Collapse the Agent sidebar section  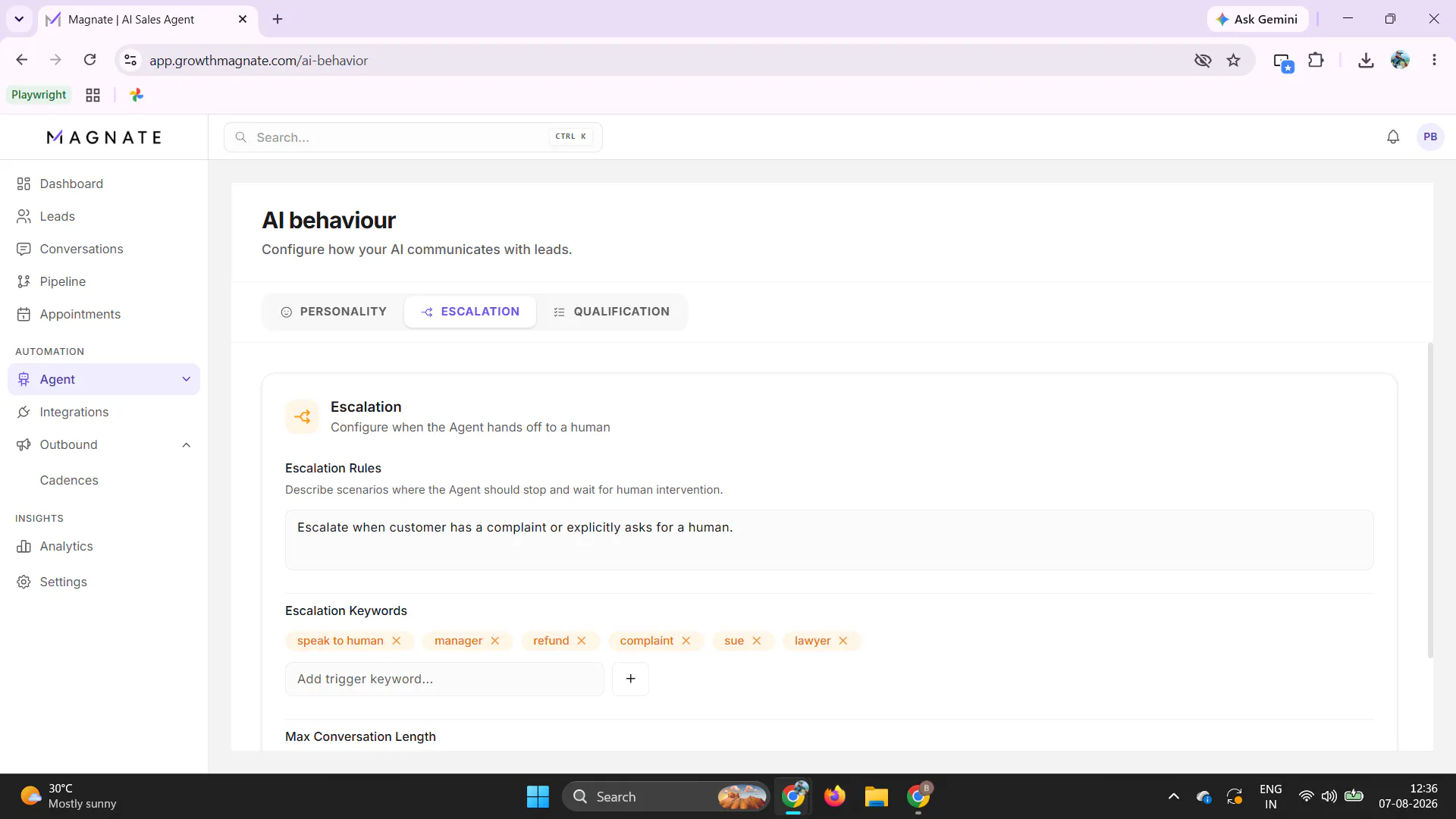click(x=187, y=379)
